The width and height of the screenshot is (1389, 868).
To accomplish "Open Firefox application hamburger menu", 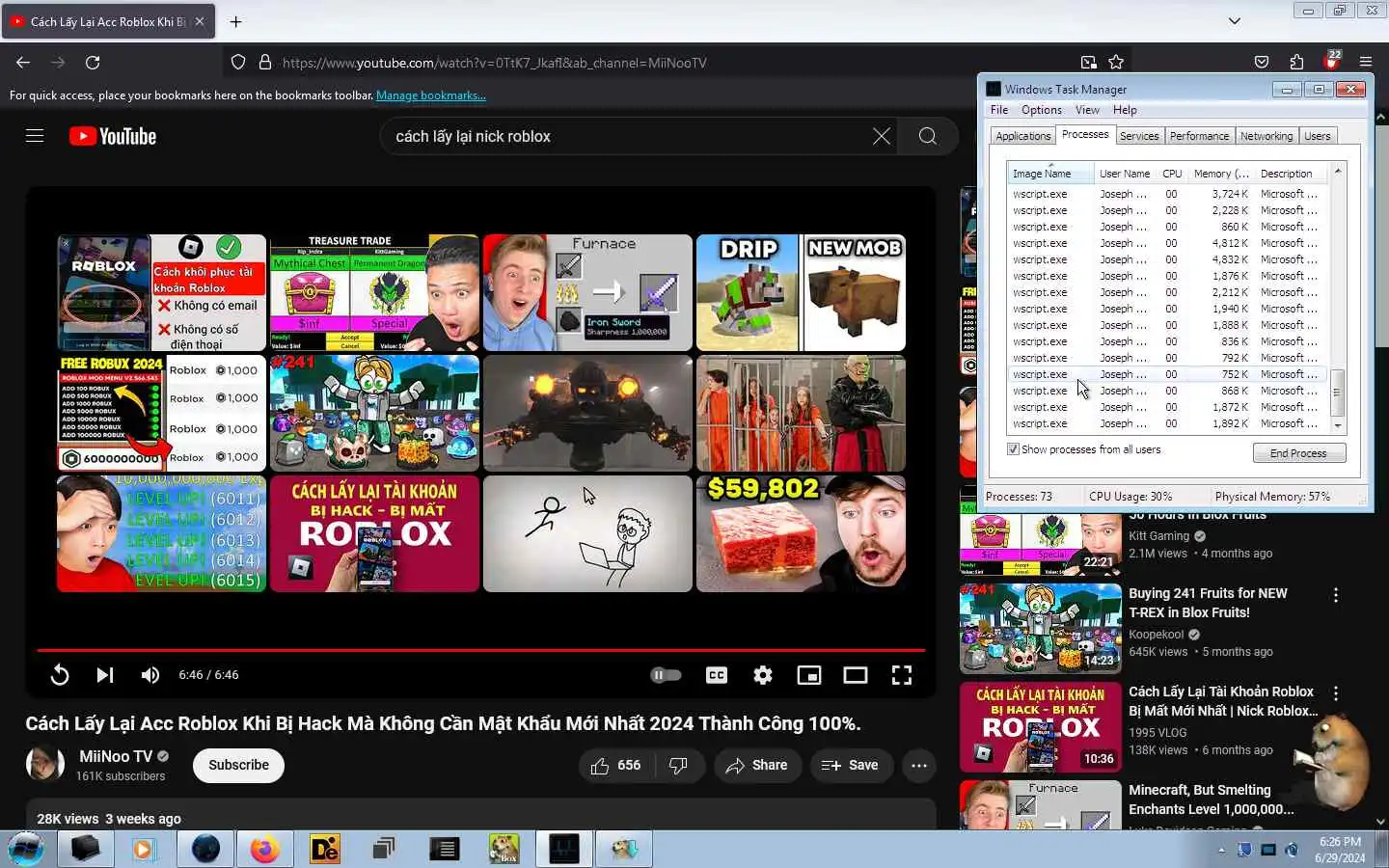I will [x=1366, y=63].
